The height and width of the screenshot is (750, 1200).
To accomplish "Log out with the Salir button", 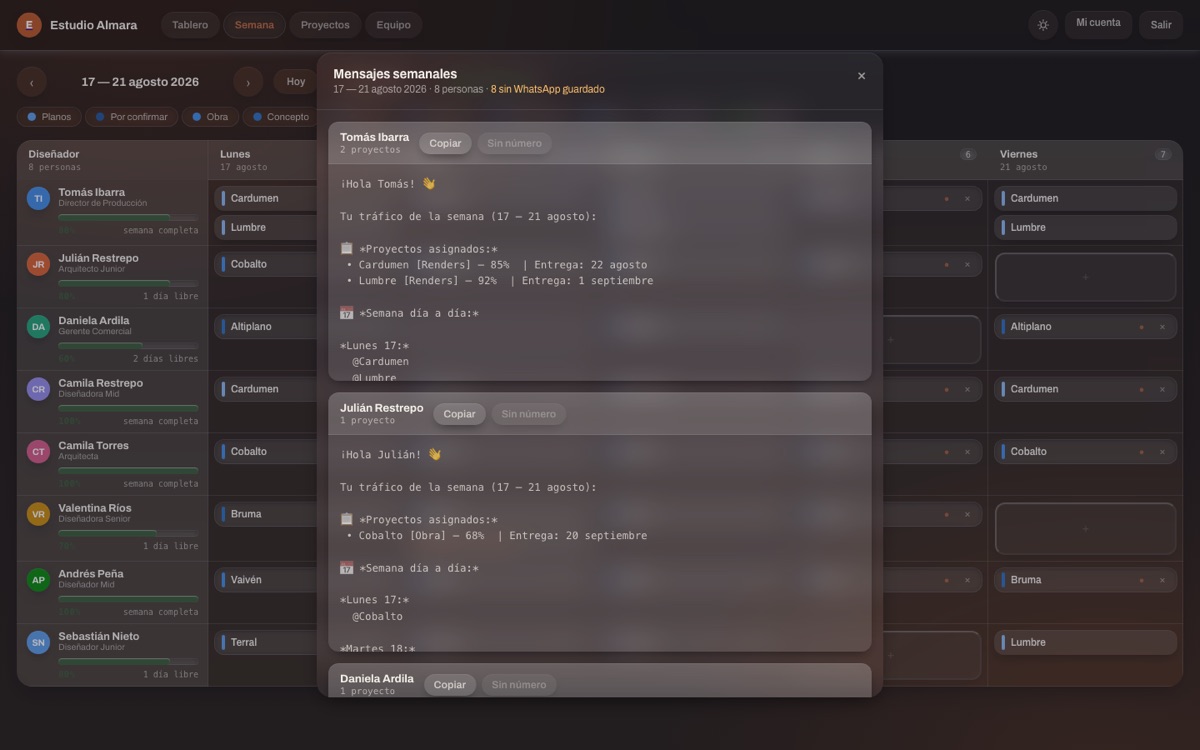I will (1161, 25).
